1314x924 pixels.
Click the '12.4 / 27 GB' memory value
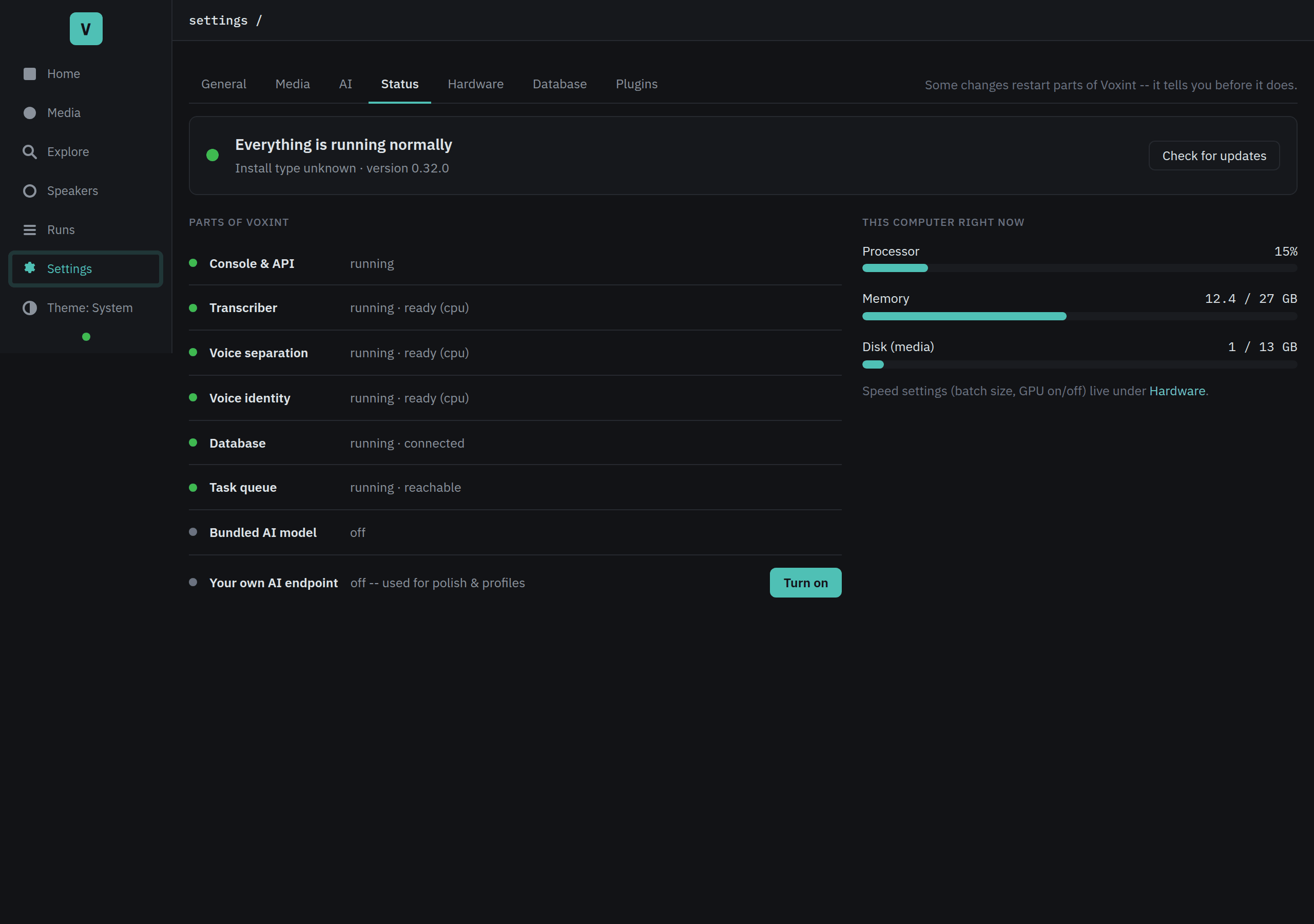1250,299
